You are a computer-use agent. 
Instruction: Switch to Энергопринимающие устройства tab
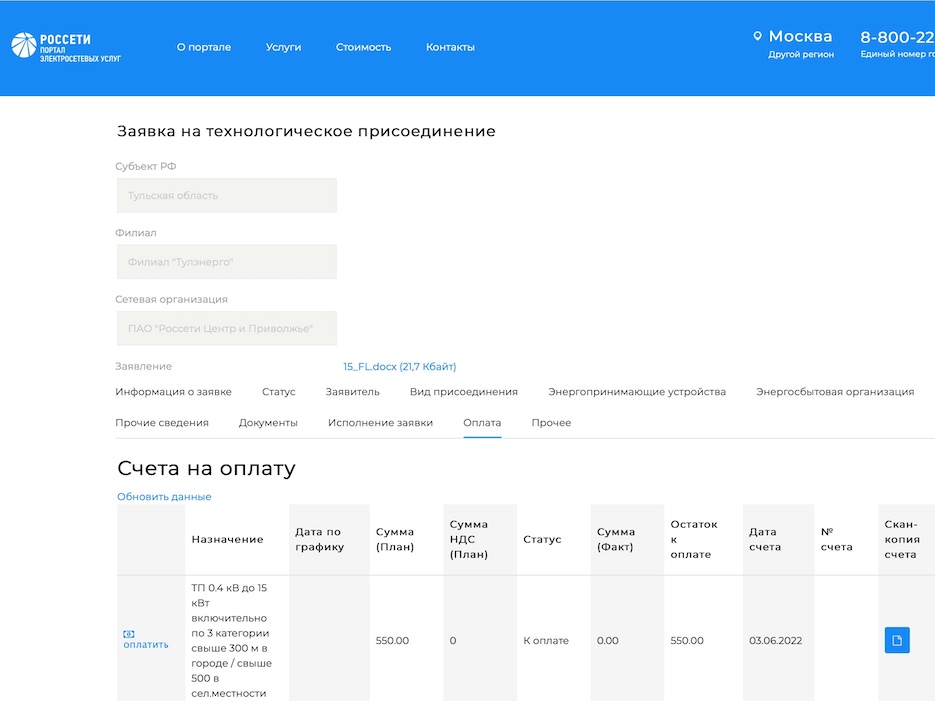[x=637, y=392]
